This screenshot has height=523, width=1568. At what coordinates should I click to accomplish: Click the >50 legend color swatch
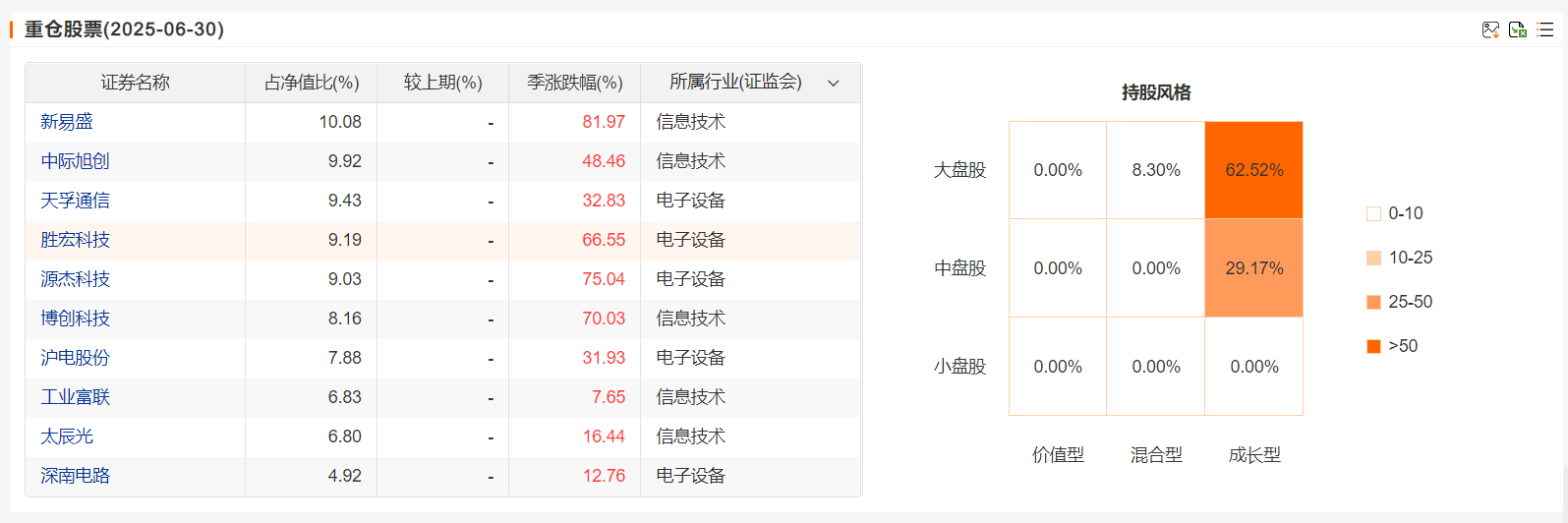click(x=1374, y=346)
